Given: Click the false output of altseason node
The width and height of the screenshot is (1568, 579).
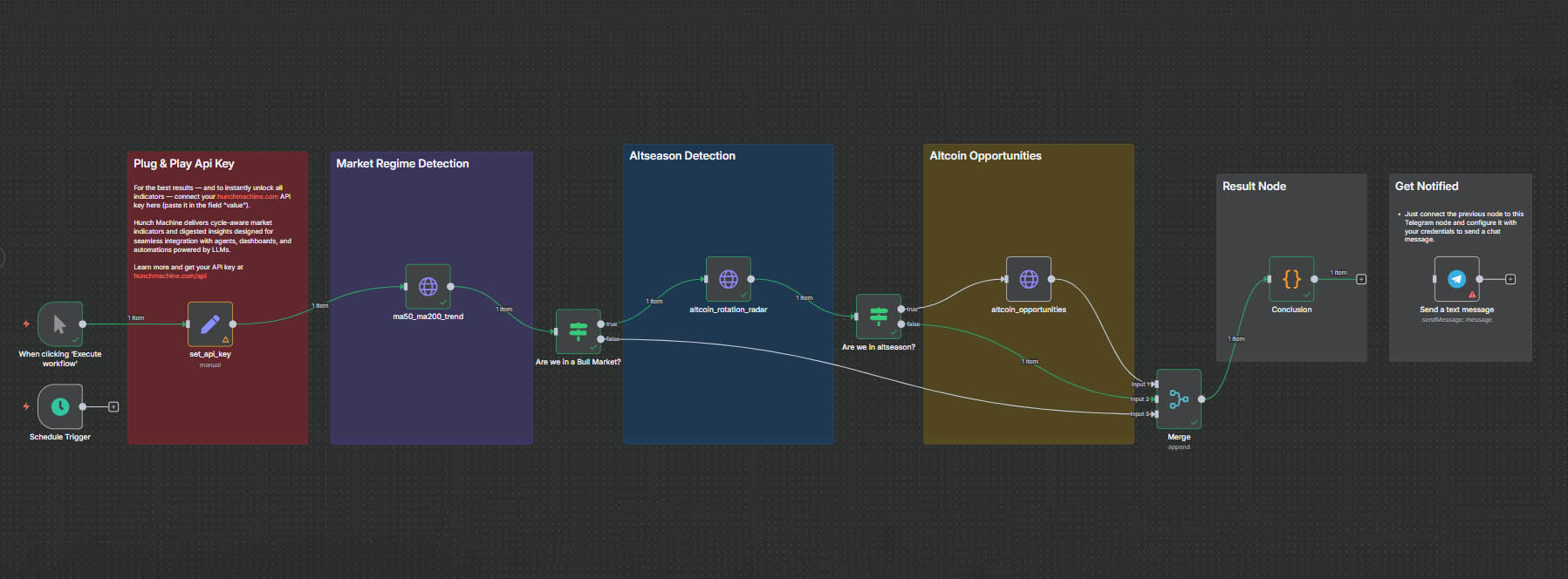Looking at the screenshot, I should pyautogui.click(x=901, y=324).
